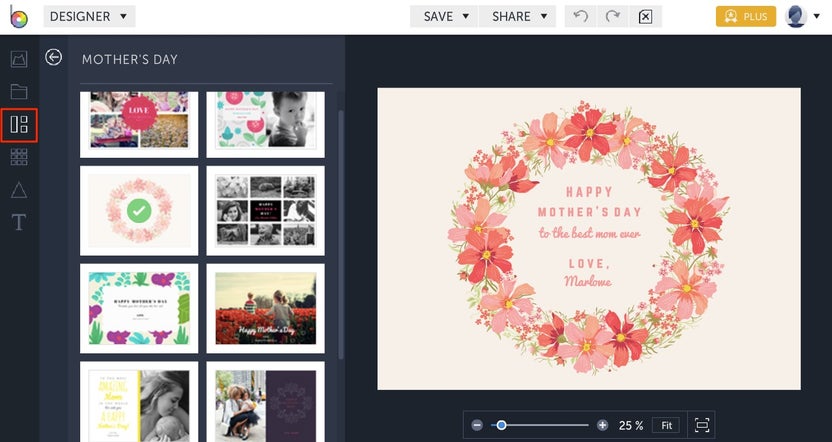
Task: Click the zoom out minus icon
Action: click(x=477, y=425)
